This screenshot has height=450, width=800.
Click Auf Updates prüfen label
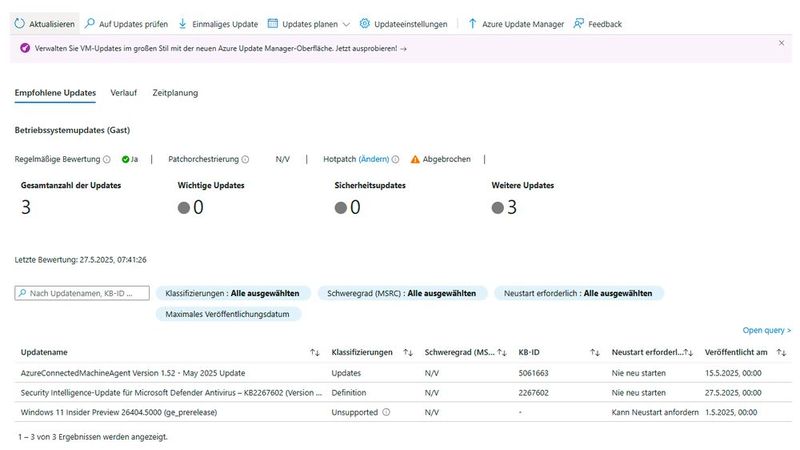133,24
